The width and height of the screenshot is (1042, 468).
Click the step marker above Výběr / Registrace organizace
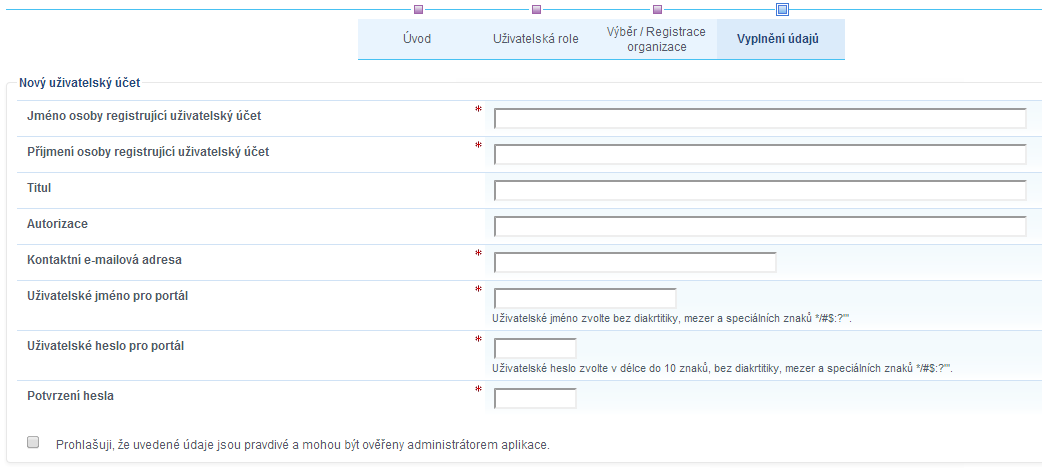(x=657, y=10)
